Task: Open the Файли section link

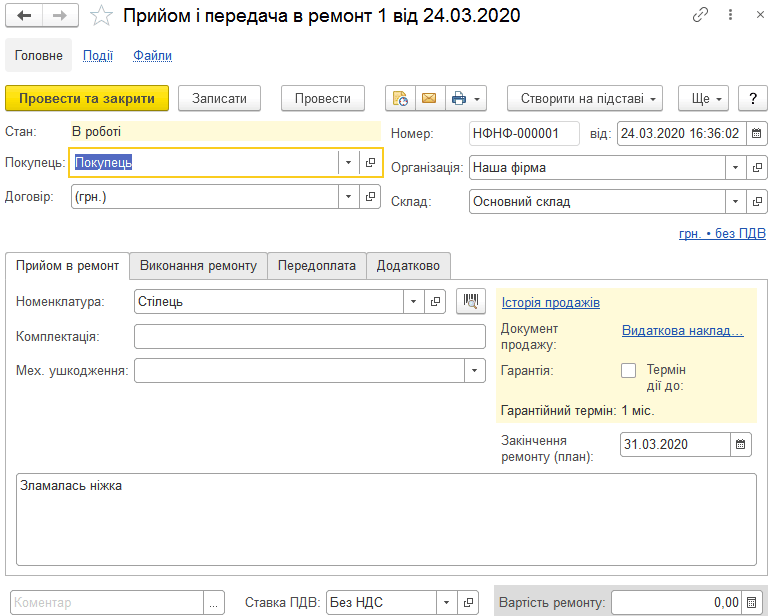Action: pos(153,56)
